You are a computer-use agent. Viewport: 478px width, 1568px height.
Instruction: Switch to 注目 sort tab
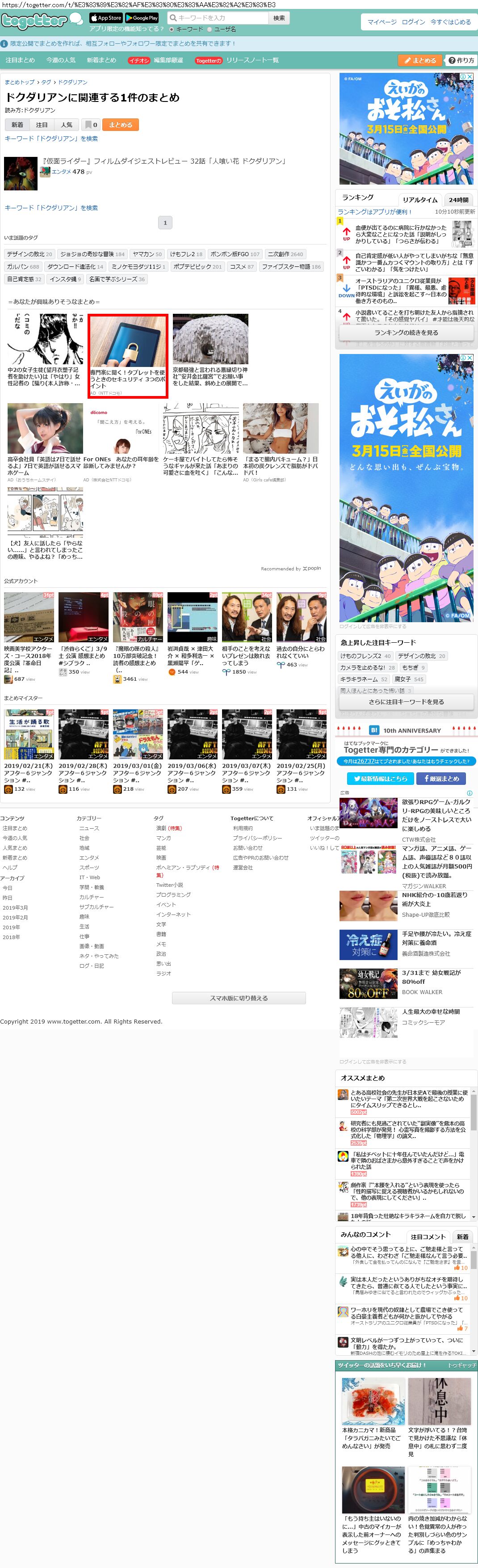[42, 125]
